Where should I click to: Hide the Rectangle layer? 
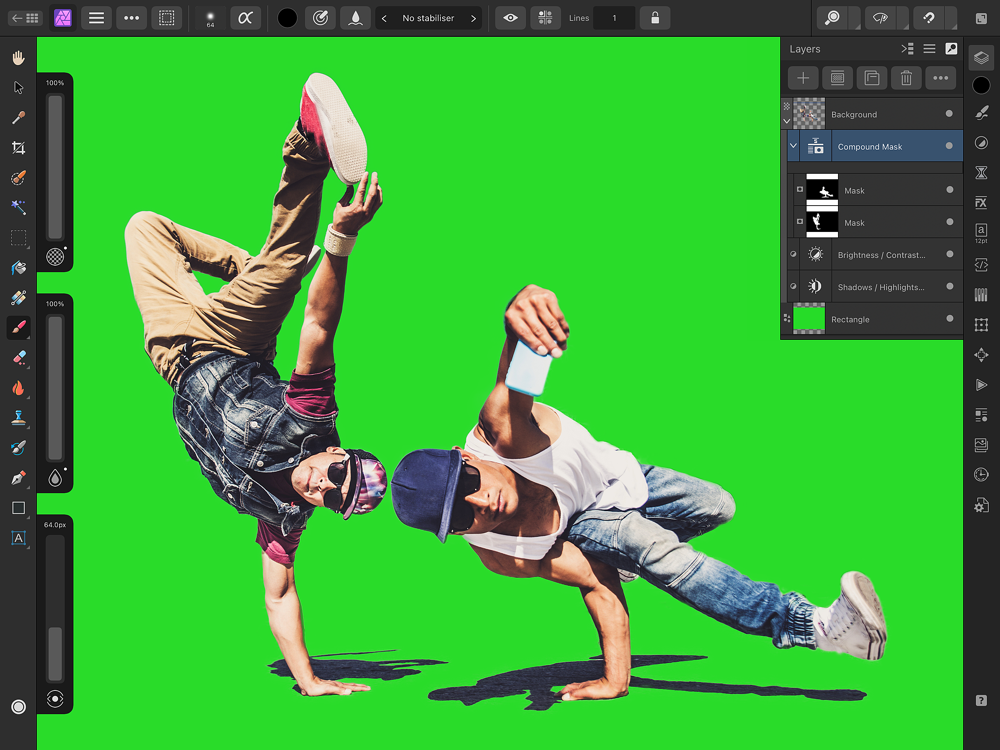tap(949, 319)
